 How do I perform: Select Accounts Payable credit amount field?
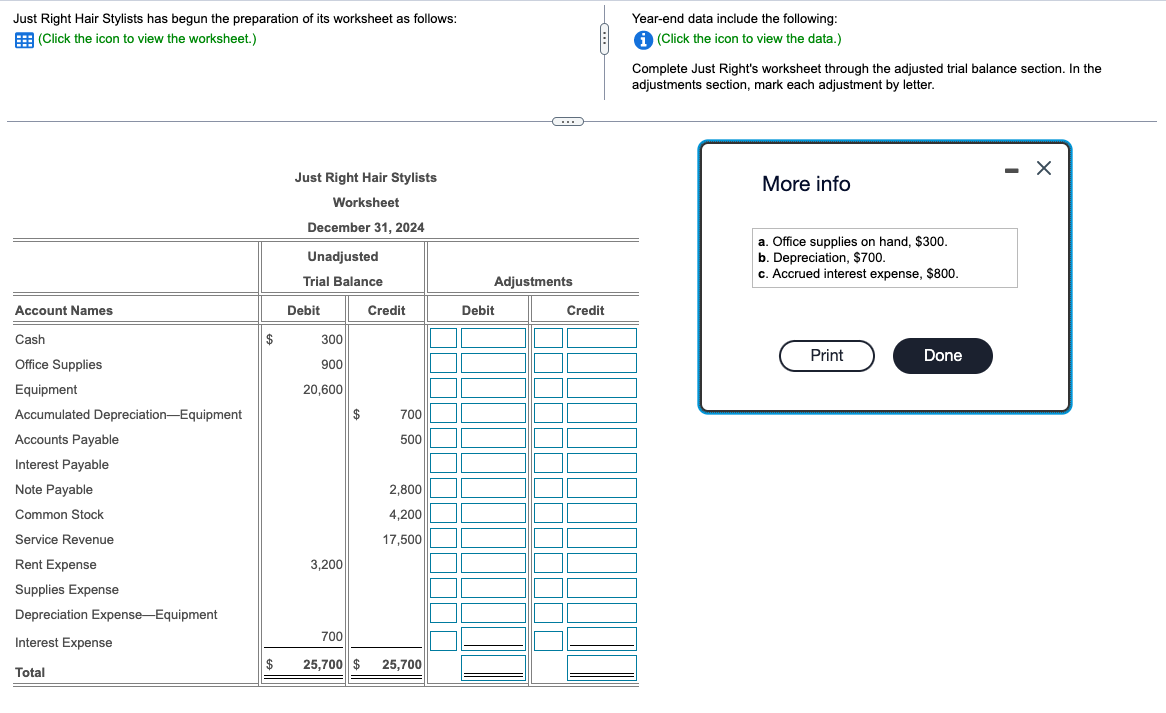(x=602, y=439)
